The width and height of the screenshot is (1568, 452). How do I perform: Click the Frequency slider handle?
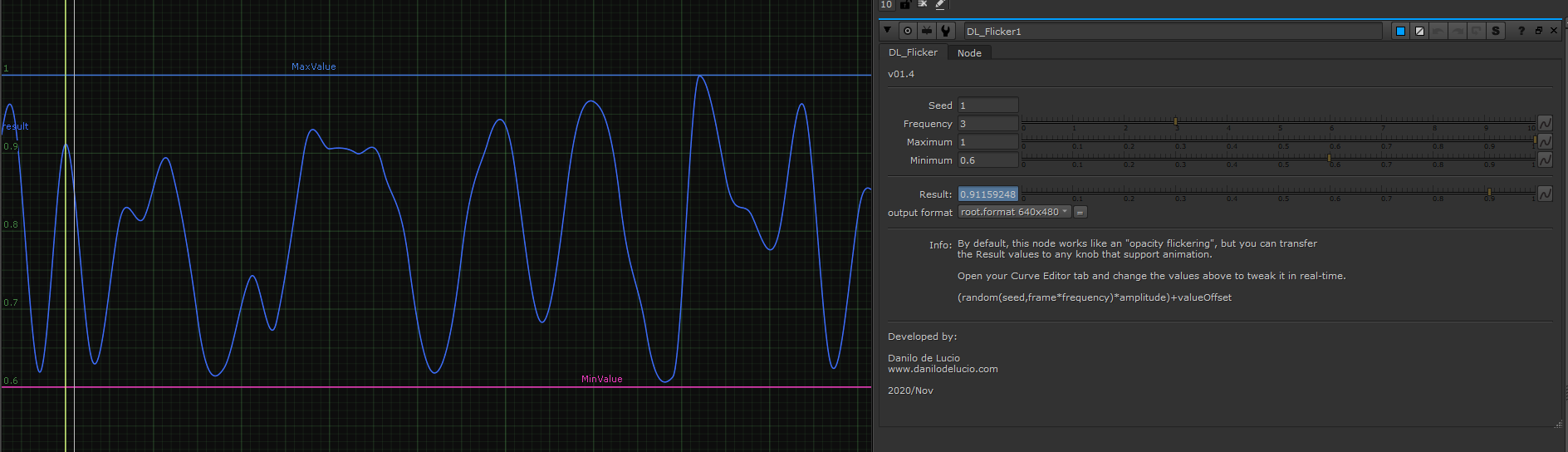[1175, 121]
